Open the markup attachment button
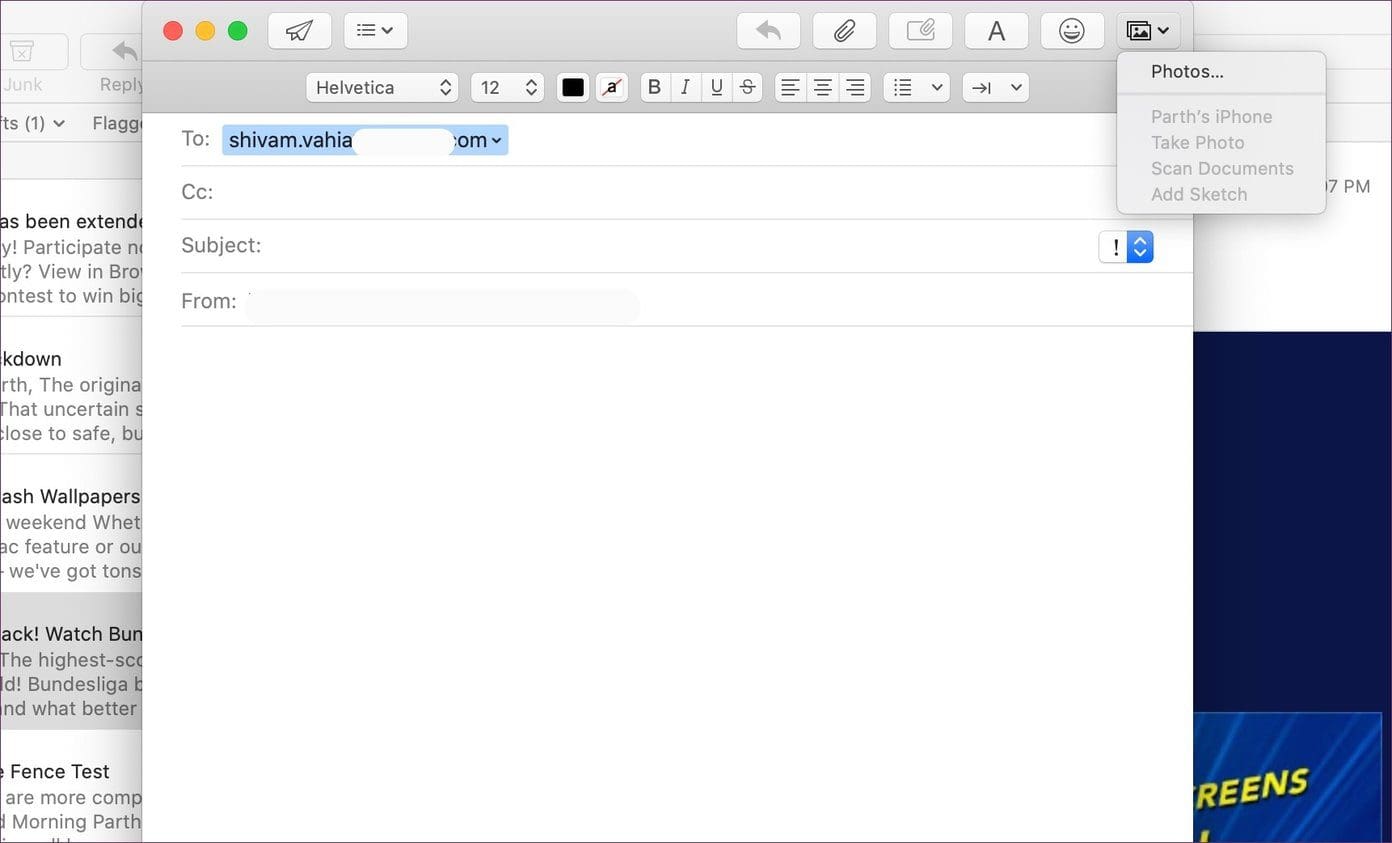Viewport: 1392px width, 843px height. click(x=920, y=31)
